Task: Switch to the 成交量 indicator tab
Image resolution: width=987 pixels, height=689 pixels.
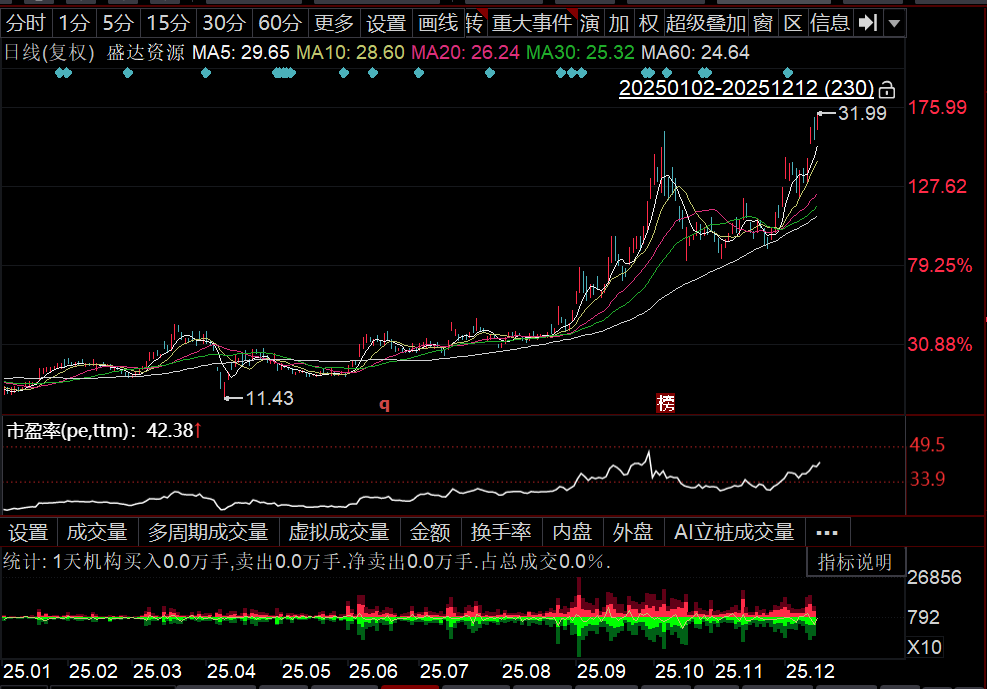Action: pyautogui.click(x=97, y=532)
